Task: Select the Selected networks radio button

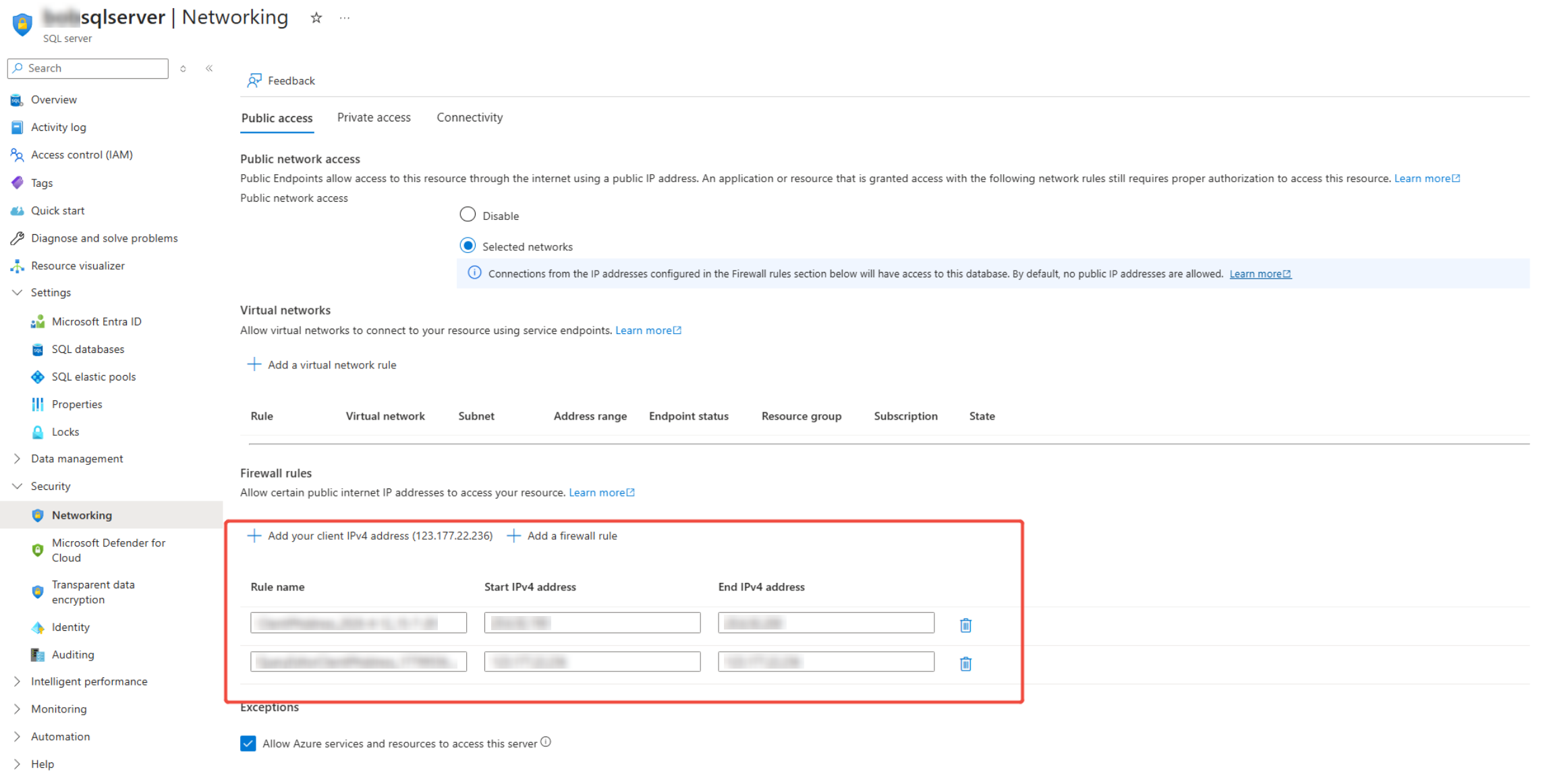Action: (468, 246)
